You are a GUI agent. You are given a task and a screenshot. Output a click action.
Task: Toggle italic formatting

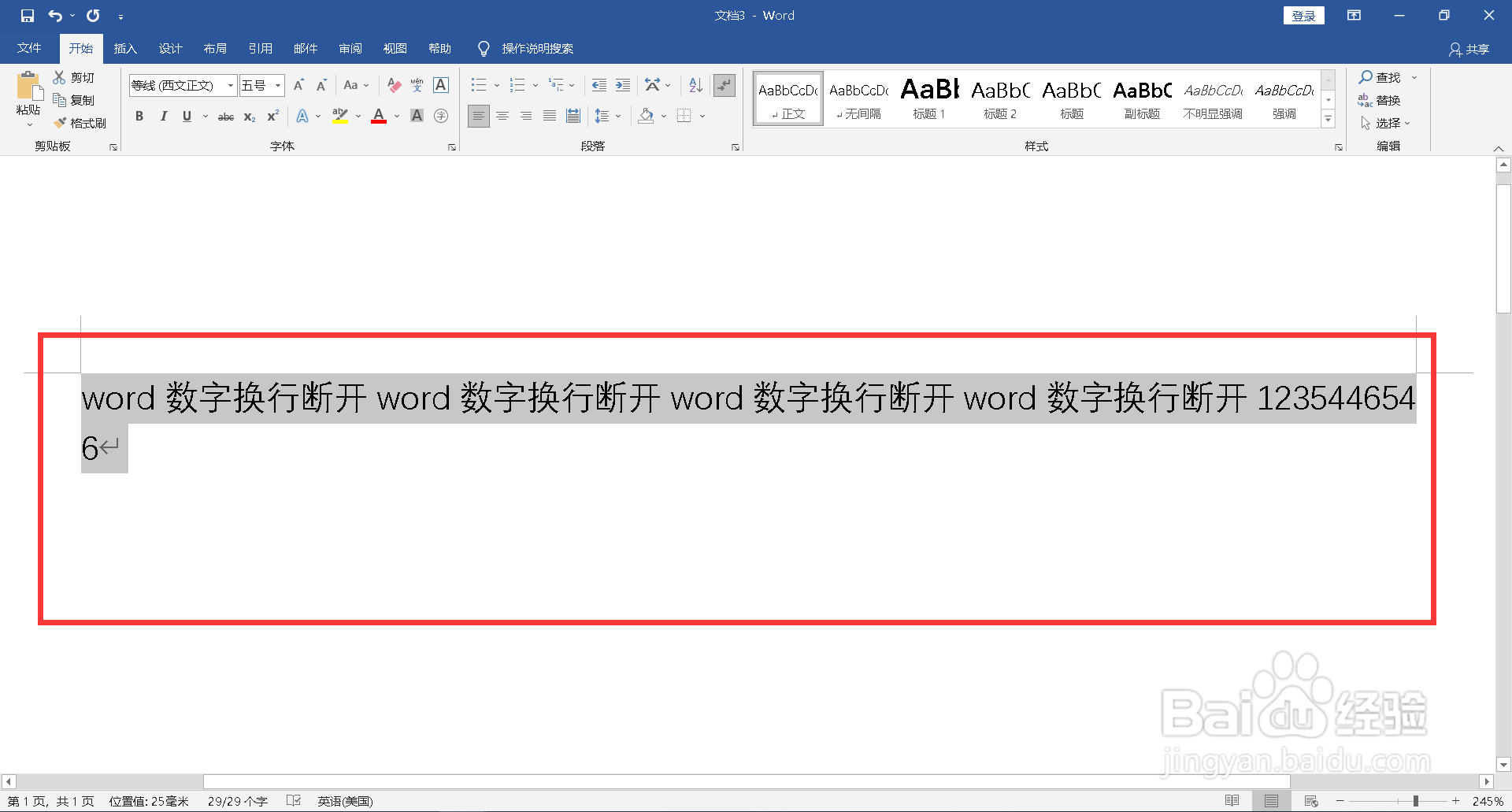[x=163, y=116]
